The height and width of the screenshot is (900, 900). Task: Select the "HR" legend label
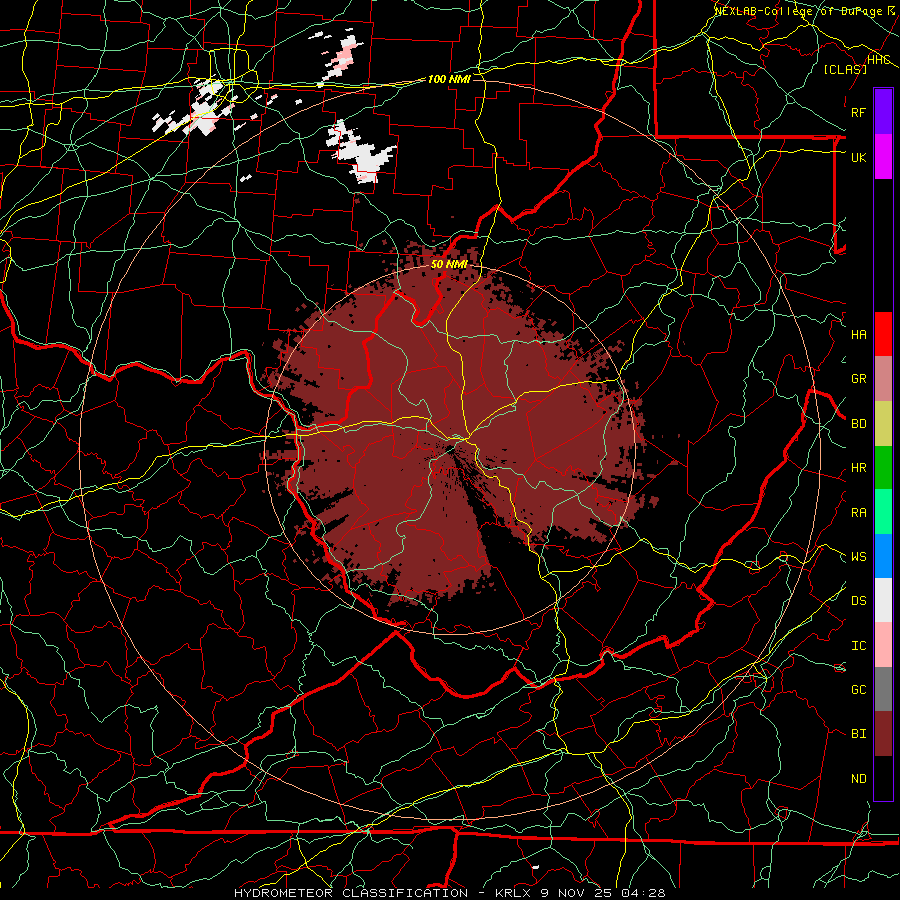point(858,468)
